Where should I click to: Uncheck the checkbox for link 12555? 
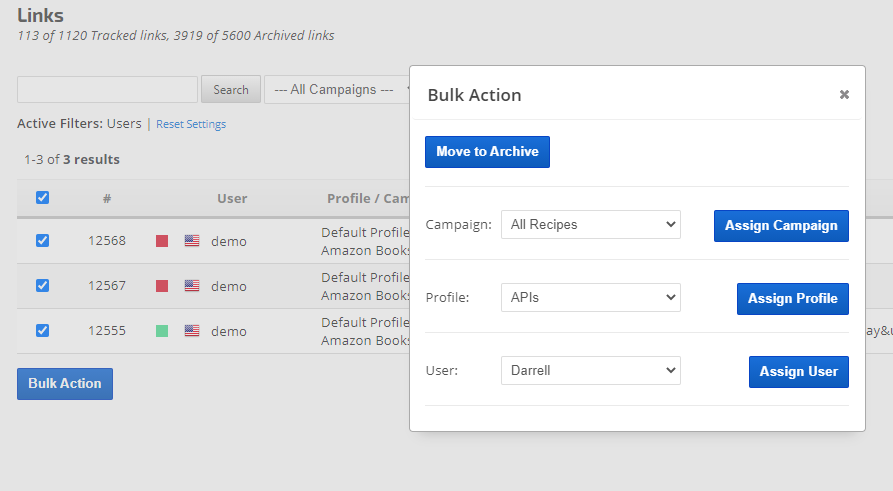coord(42,330)
